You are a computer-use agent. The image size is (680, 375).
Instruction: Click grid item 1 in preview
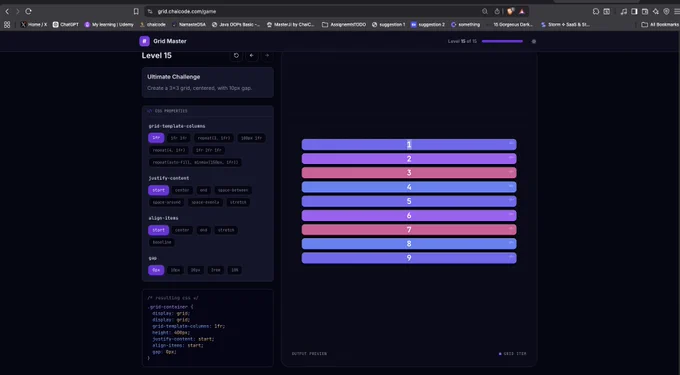pyautogui.click(x=409, y=145)
